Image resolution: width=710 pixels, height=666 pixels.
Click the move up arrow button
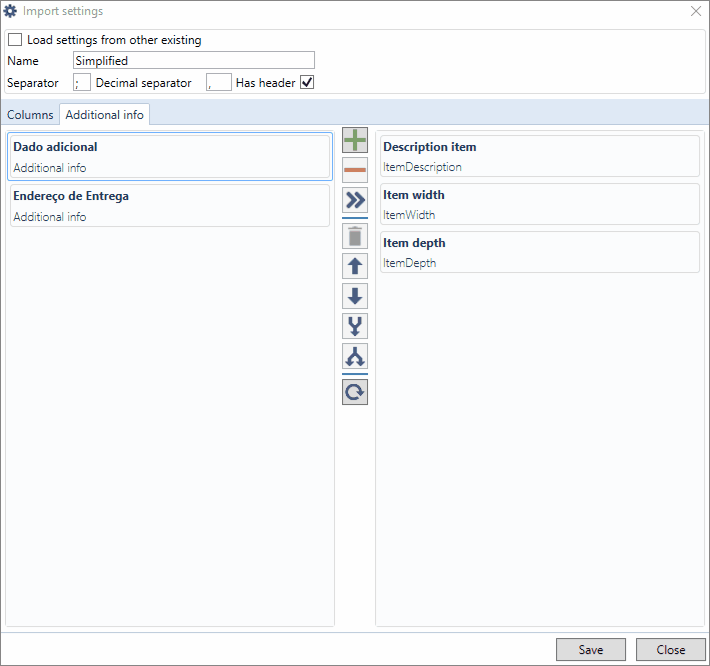tap(355, 266)
